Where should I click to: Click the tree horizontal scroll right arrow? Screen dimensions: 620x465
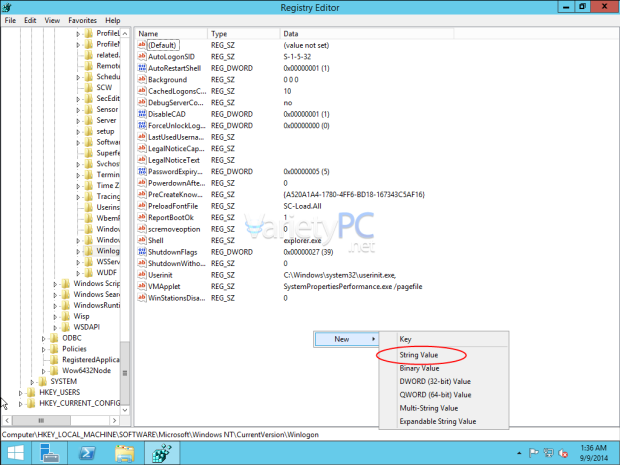(x=114, y=420)
